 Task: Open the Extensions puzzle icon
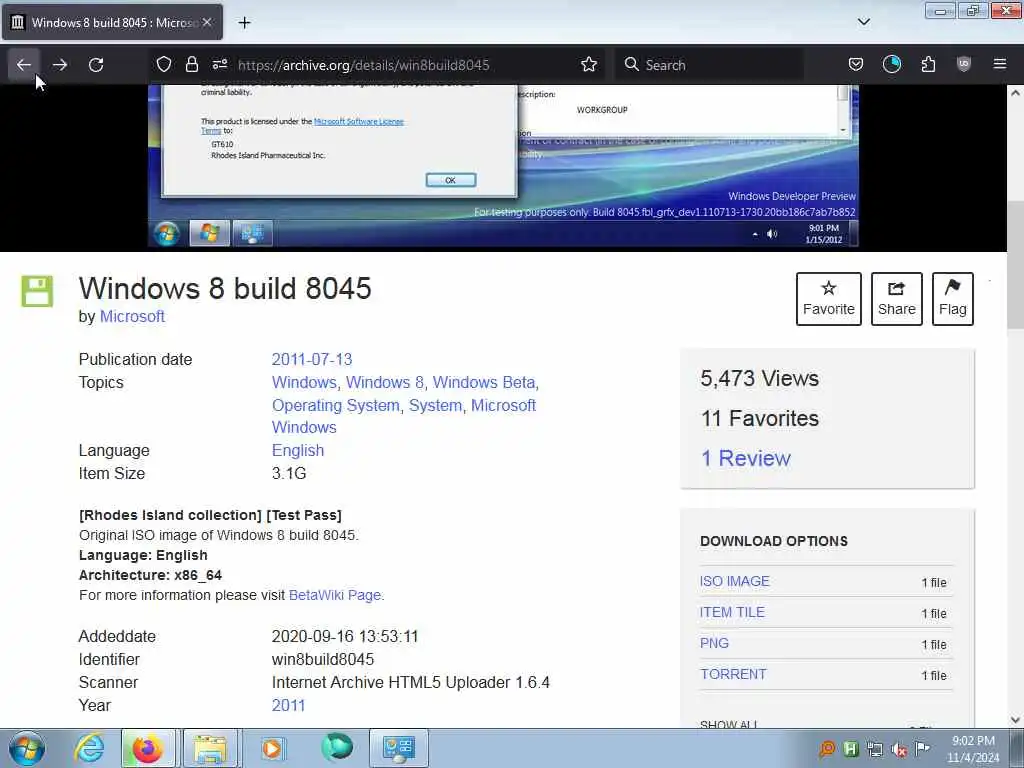click(x=928, y=64)
